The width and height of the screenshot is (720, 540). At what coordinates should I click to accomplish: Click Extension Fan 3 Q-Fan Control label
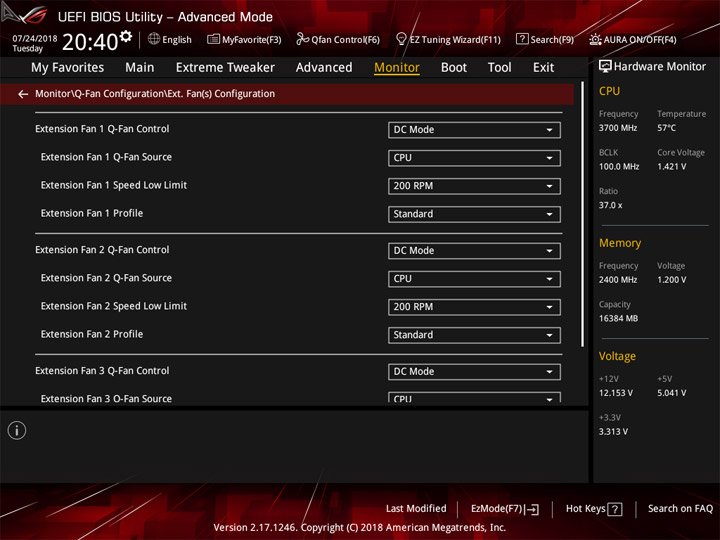102,371
